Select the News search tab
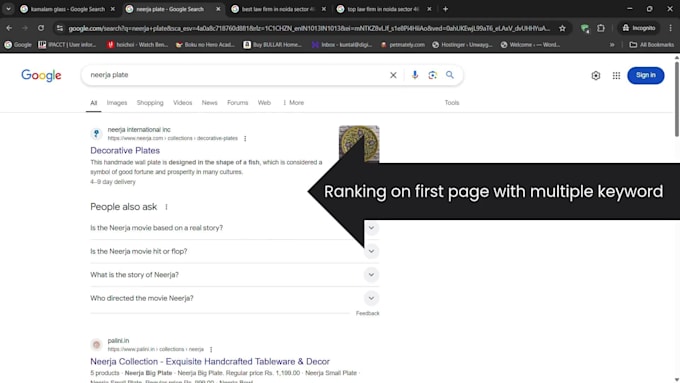 209,103
